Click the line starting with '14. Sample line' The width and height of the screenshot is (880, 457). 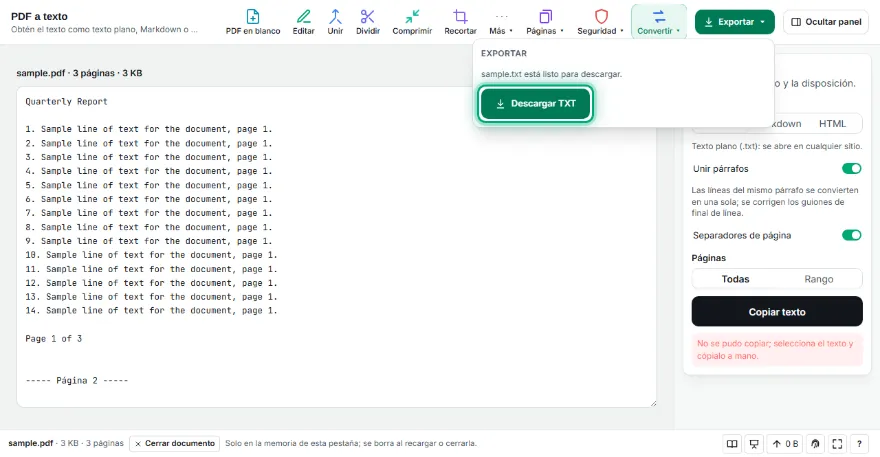point(152,310)
